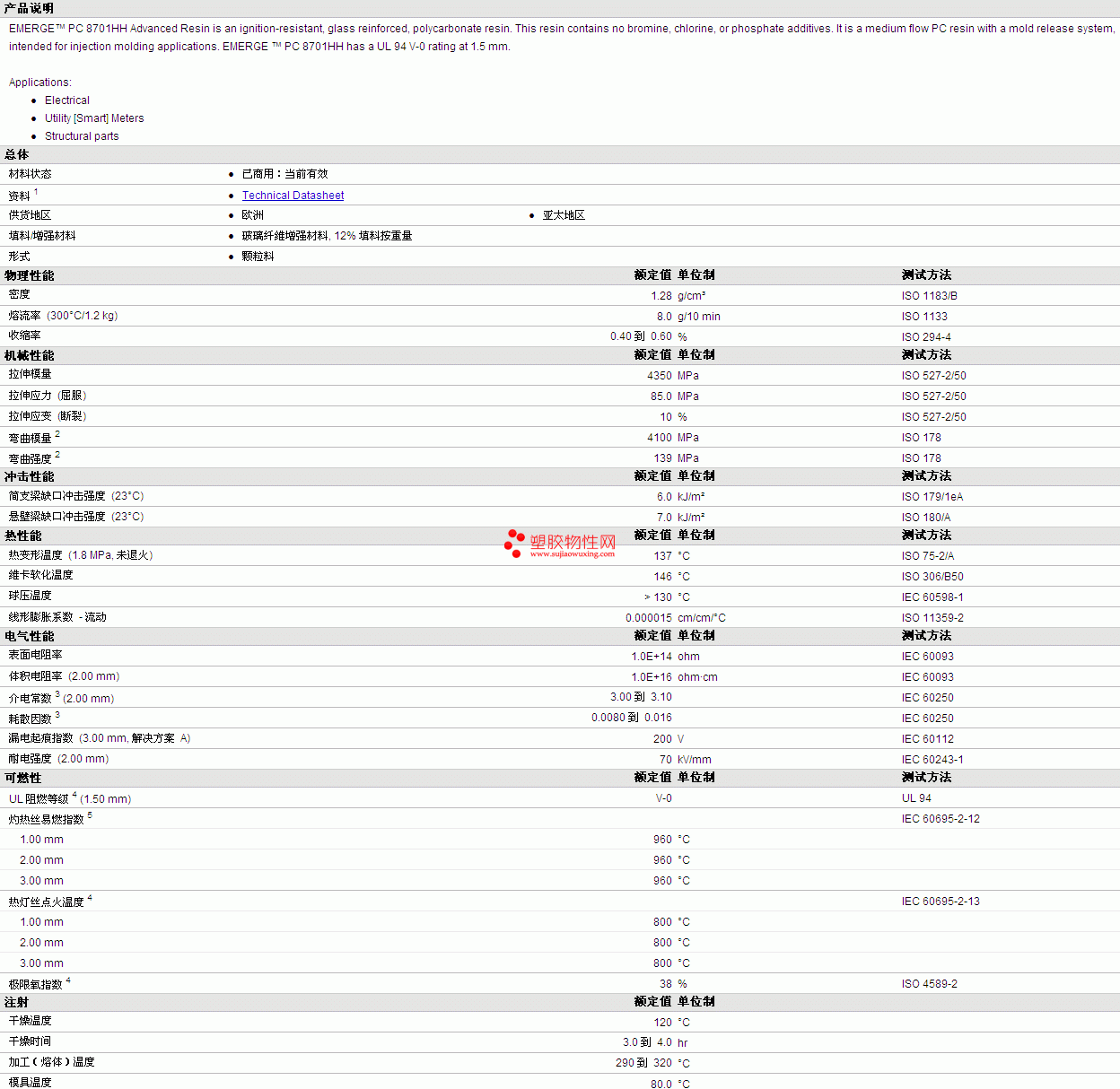Click the 注射 section header
This screenshot has width=1120, height=1089.
pyautogui.click(x=16, y=1002)
